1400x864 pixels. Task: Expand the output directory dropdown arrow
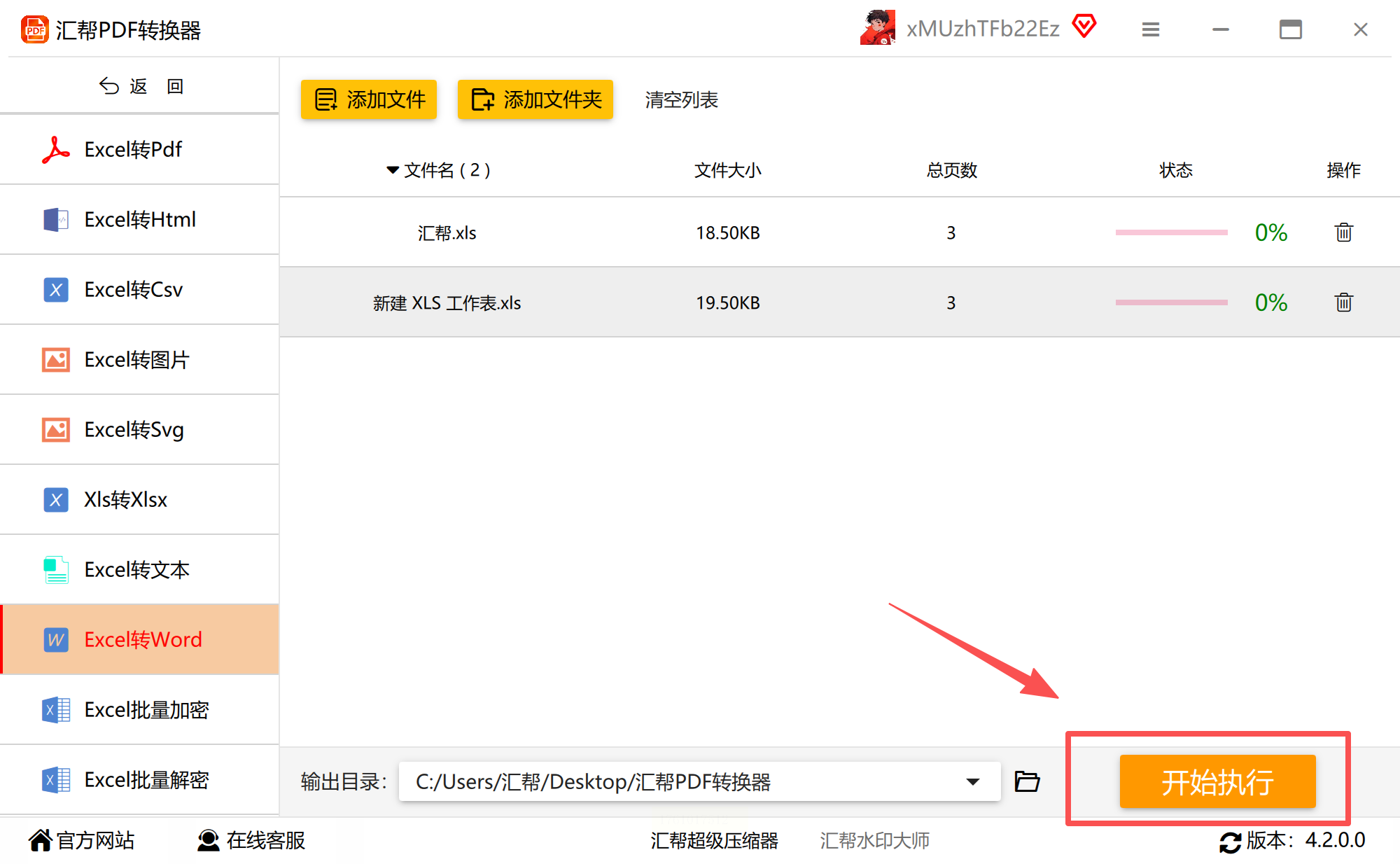(972, 781)
